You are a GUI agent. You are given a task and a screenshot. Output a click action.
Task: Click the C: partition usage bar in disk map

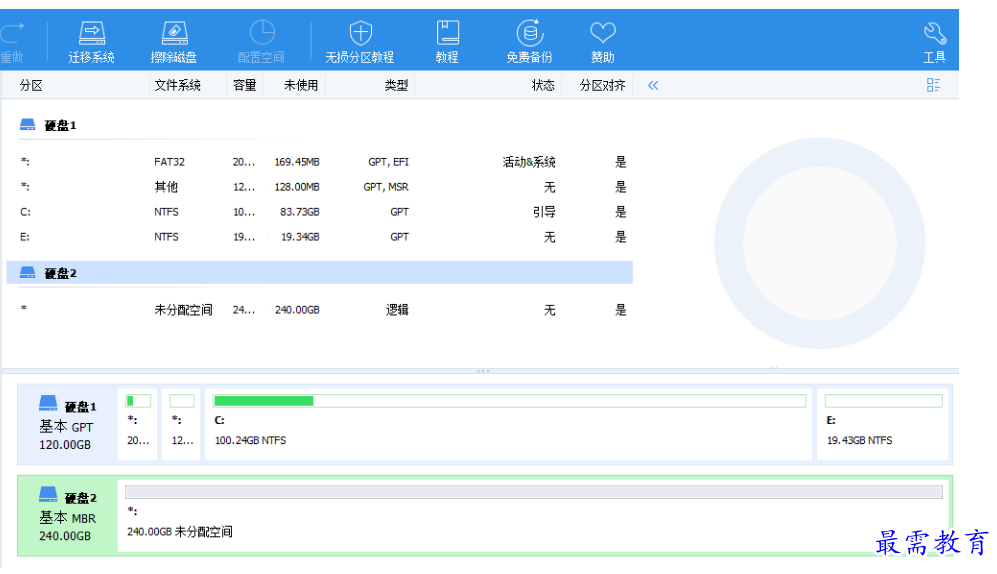509,401
